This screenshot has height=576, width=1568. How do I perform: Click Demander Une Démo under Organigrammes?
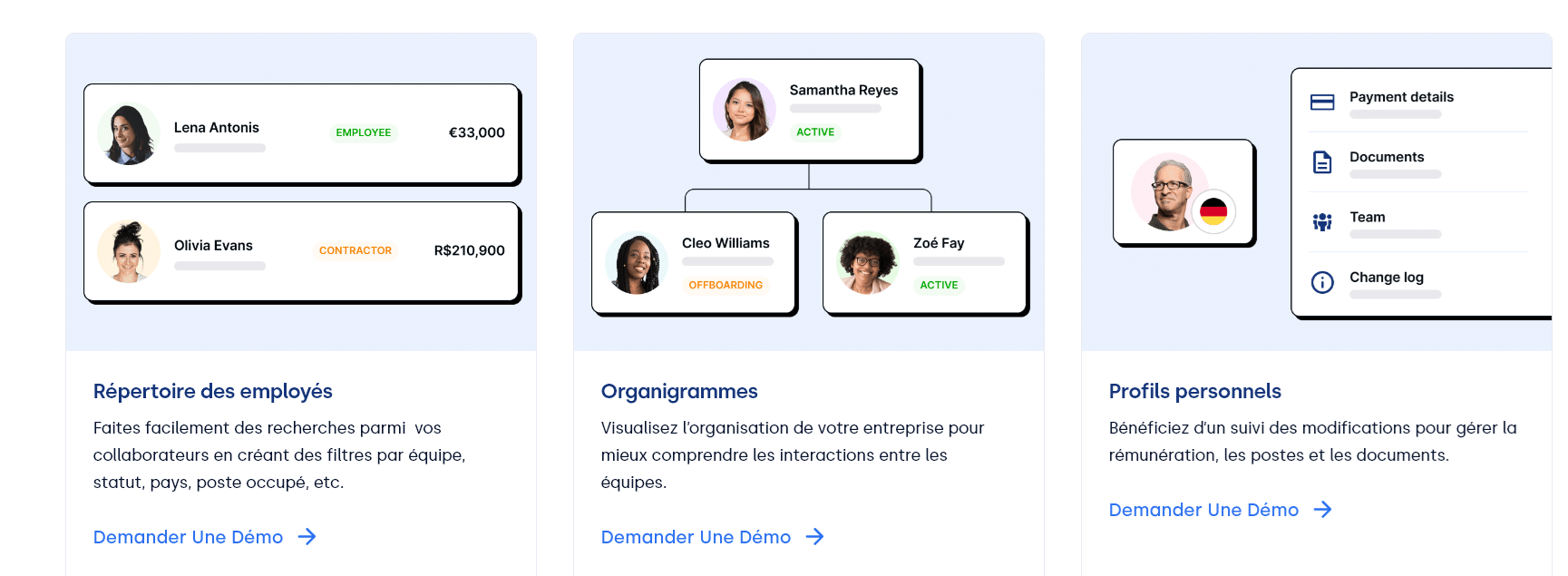694,537
